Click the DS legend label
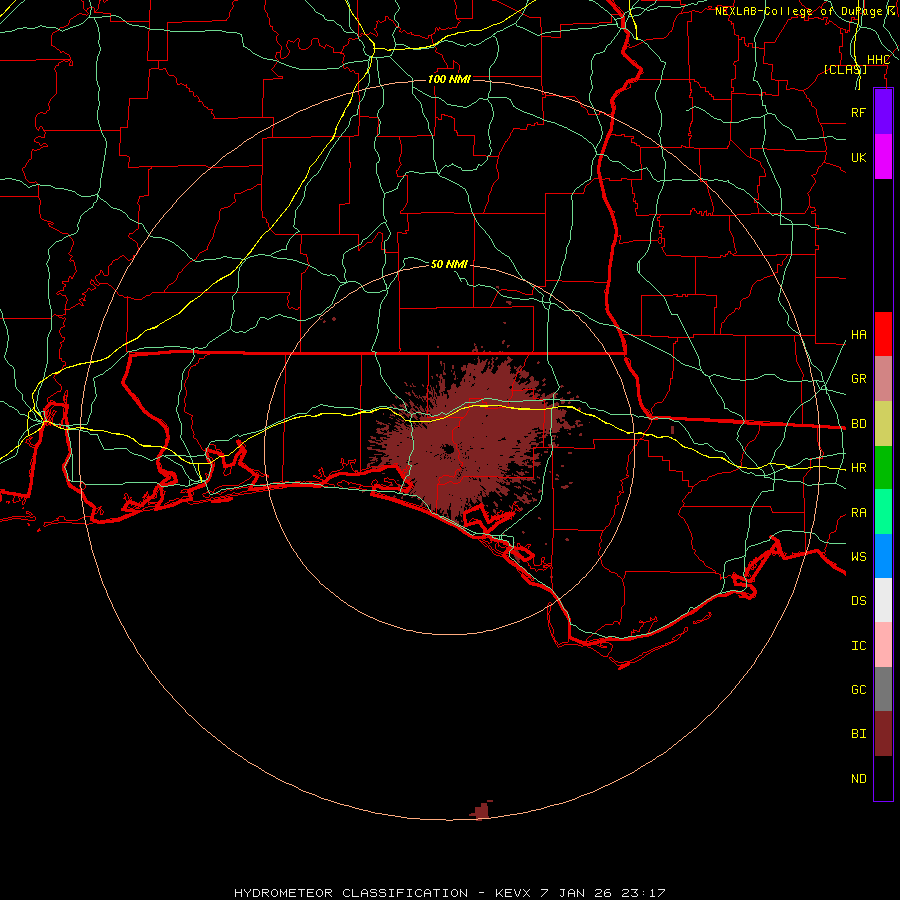 (x=858, y=601)
